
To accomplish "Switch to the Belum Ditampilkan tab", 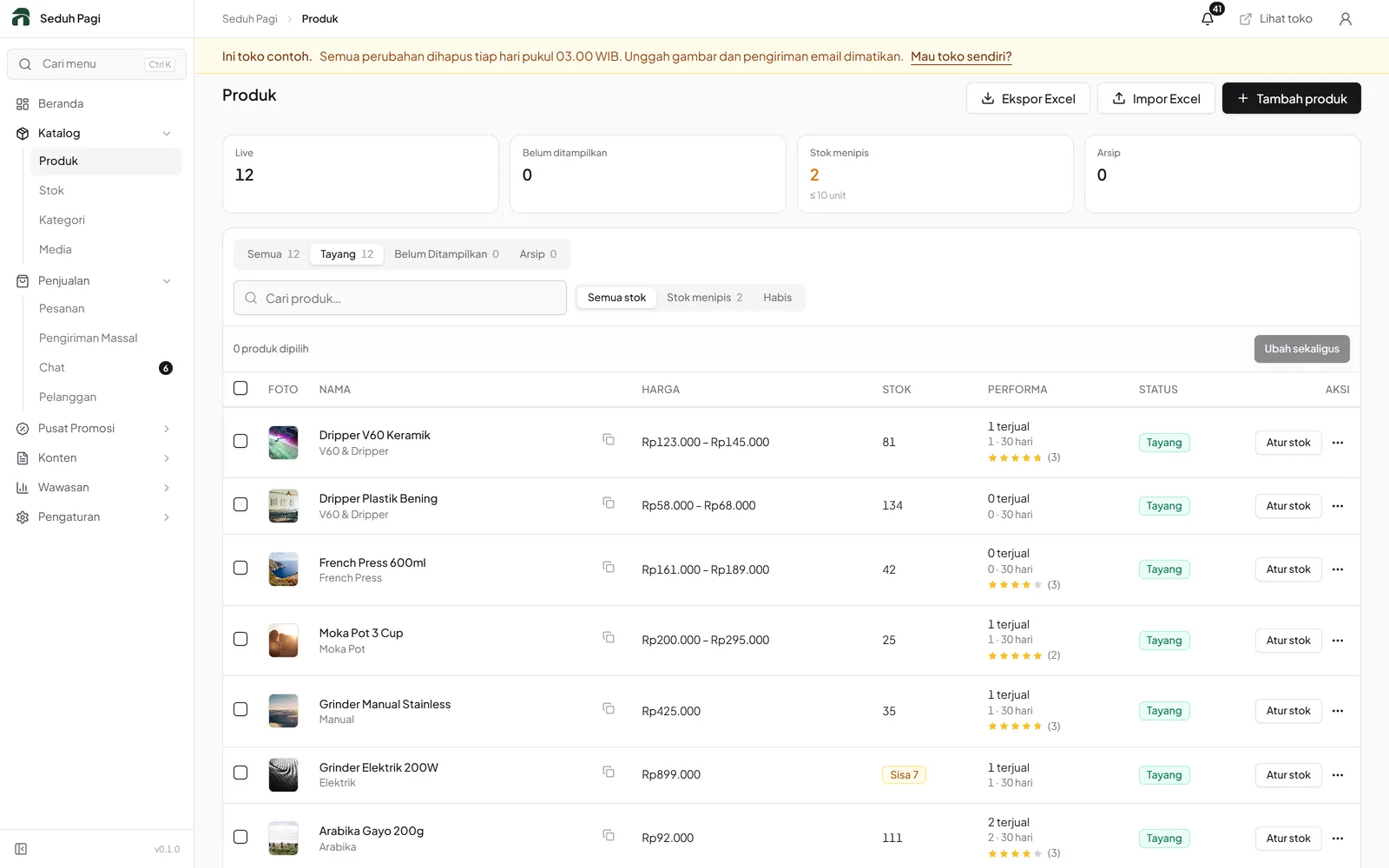I will click(x=446, y=254).
